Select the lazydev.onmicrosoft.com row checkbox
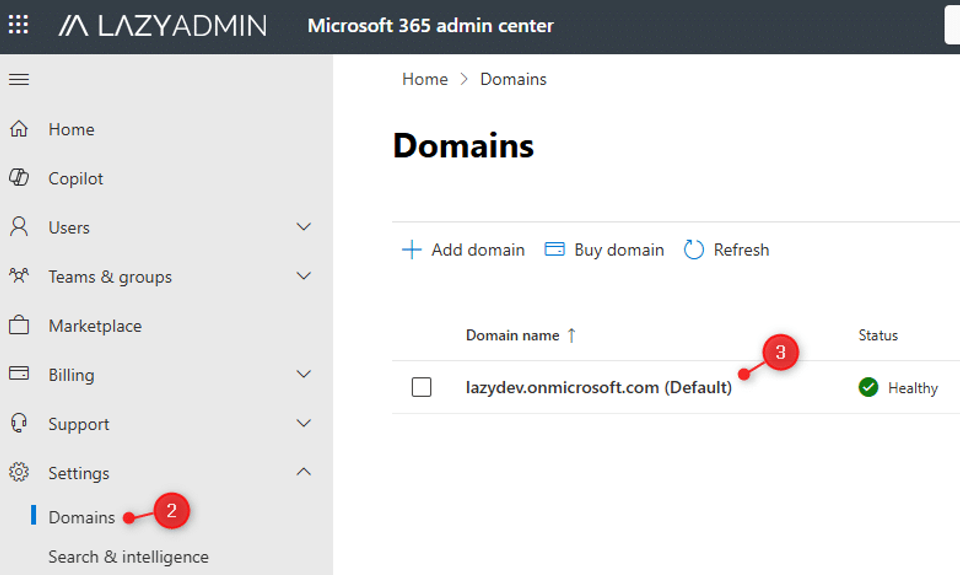 tap(421, 387)
